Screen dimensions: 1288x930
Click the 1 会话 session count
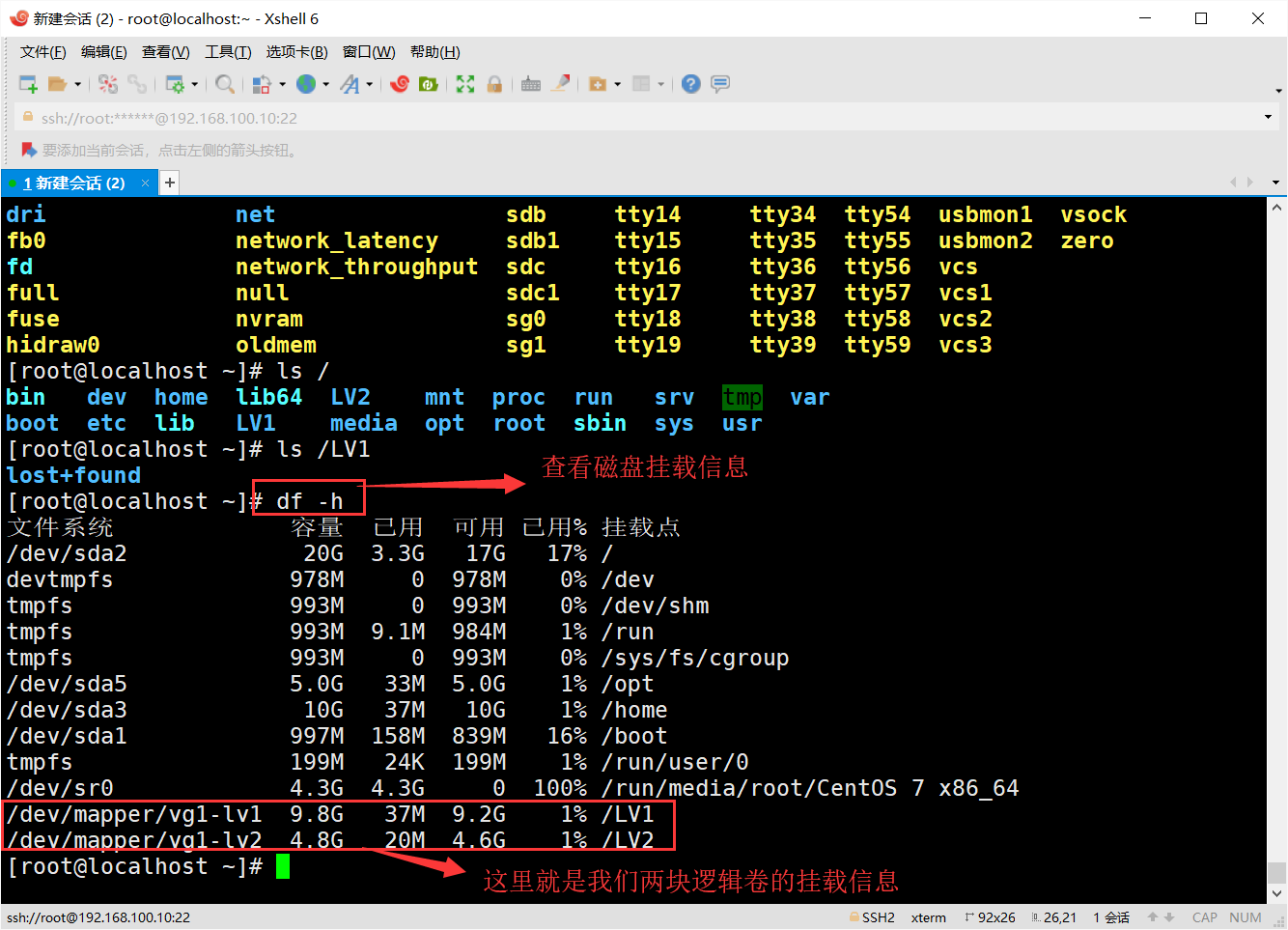[x=1111, y=917]
